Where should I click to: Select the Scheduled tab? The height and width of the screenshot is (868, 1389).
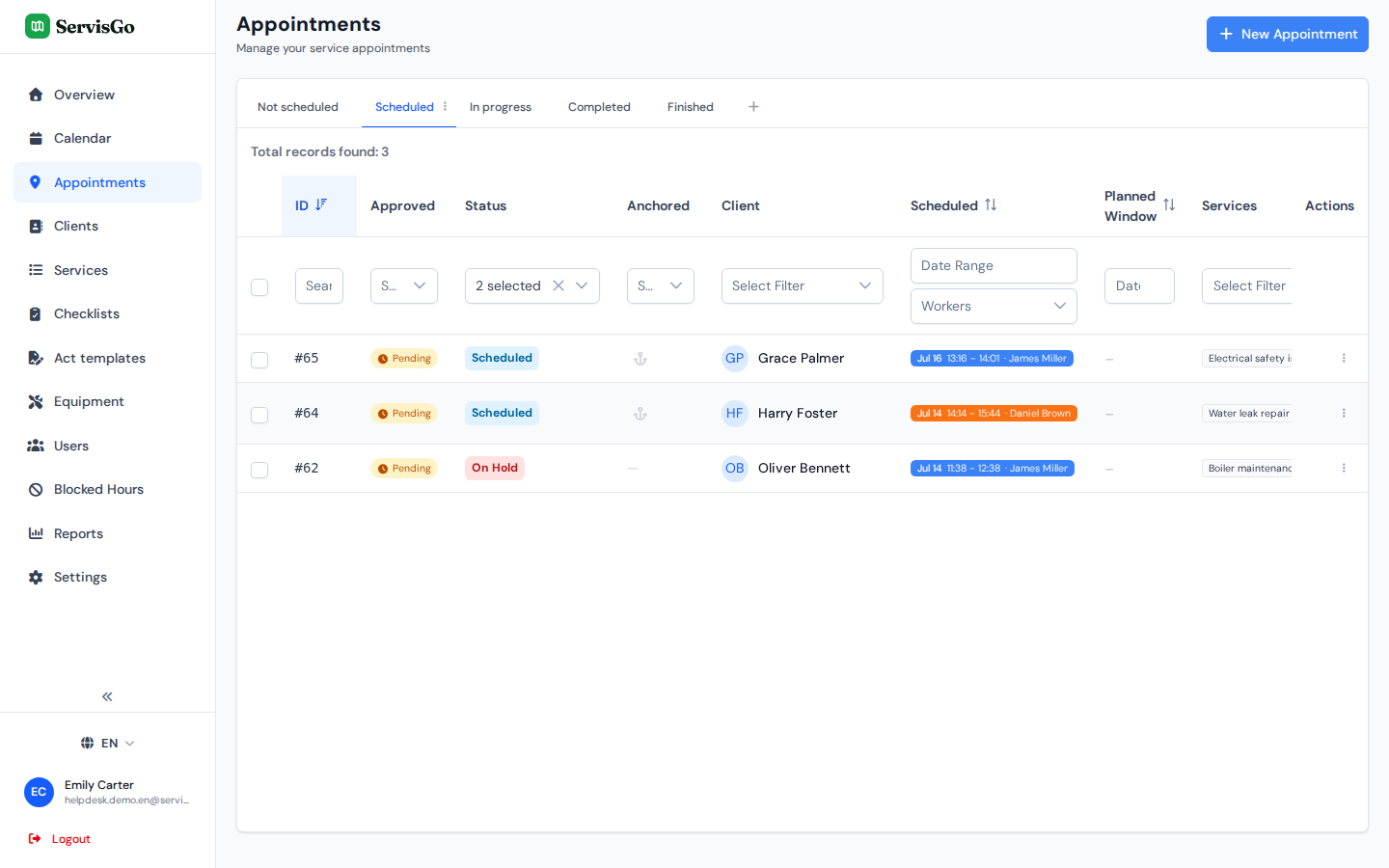tap(404, 107)
